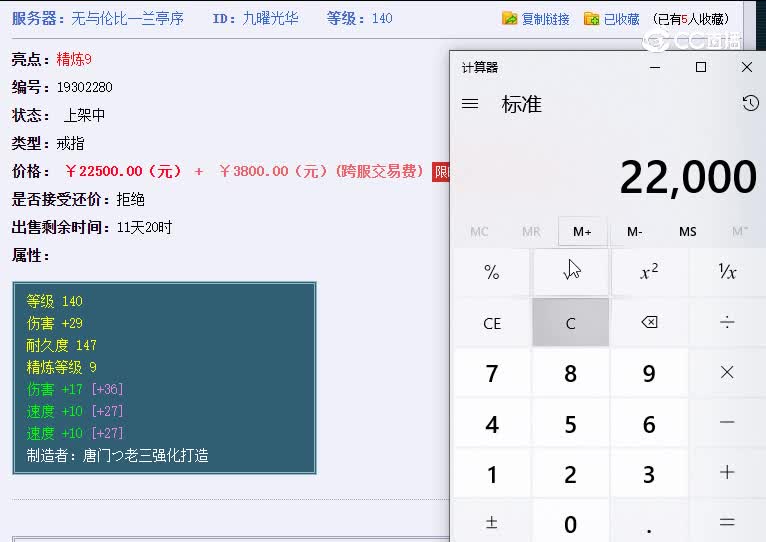Screen dimensions: 766x542
Task: Click the status text 上架中
Action: click(84, 115)
